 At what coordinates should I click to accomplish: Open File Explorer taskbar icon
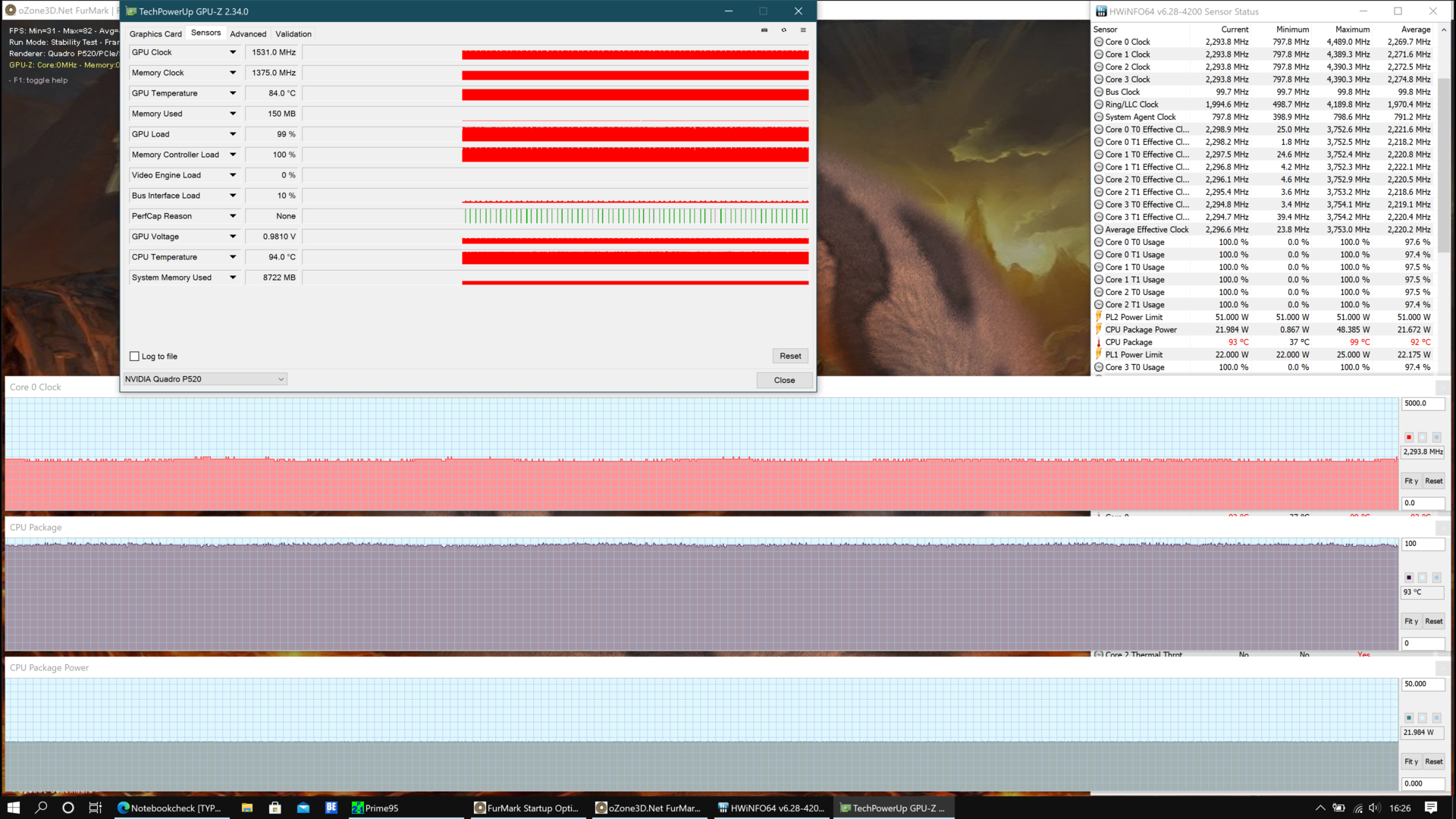247,808
